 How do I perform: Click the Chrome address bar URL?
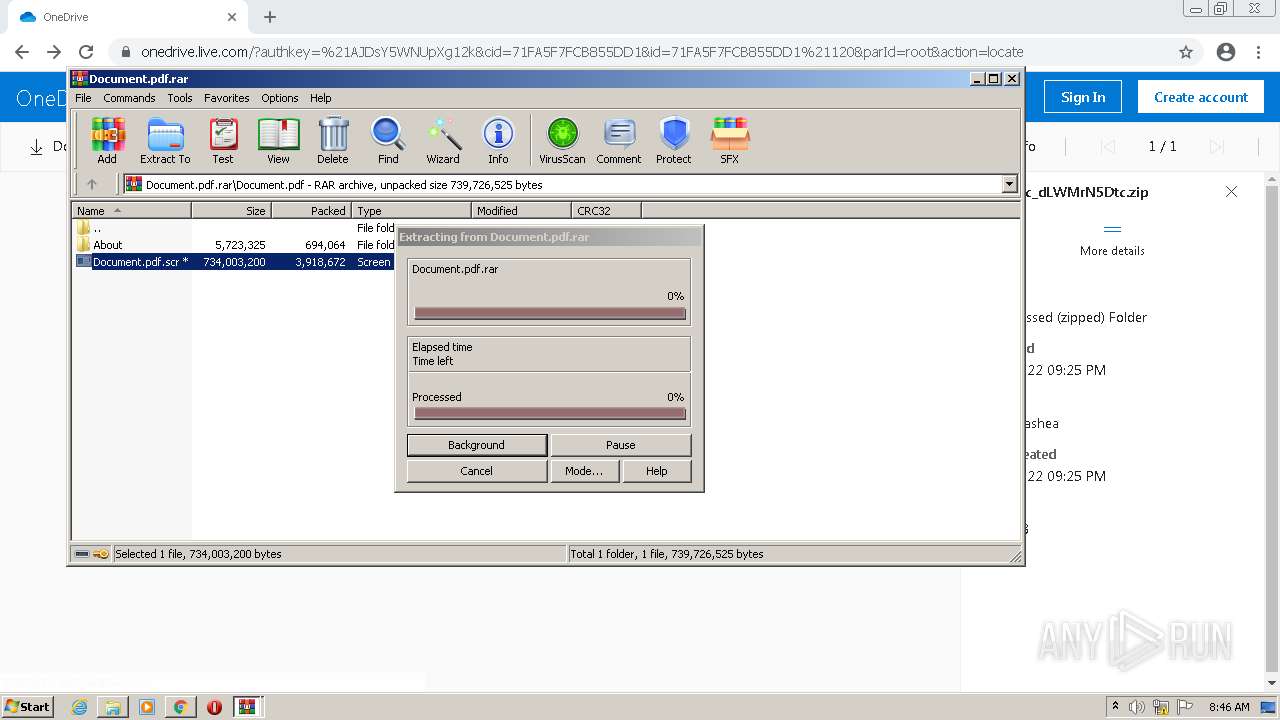pyautogui.click(x=582, y=52)
